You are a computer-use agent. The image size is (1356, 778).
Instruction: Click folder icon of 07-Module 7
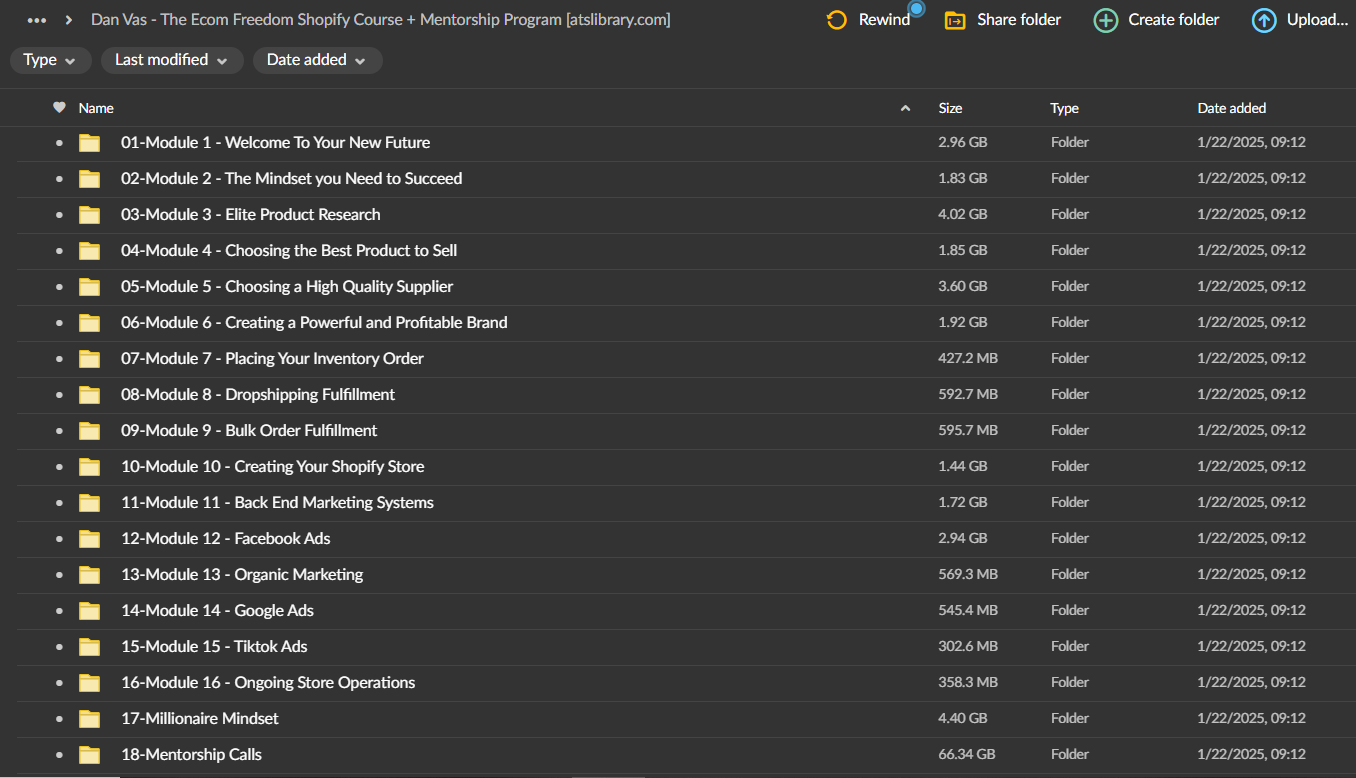[90, 359]
